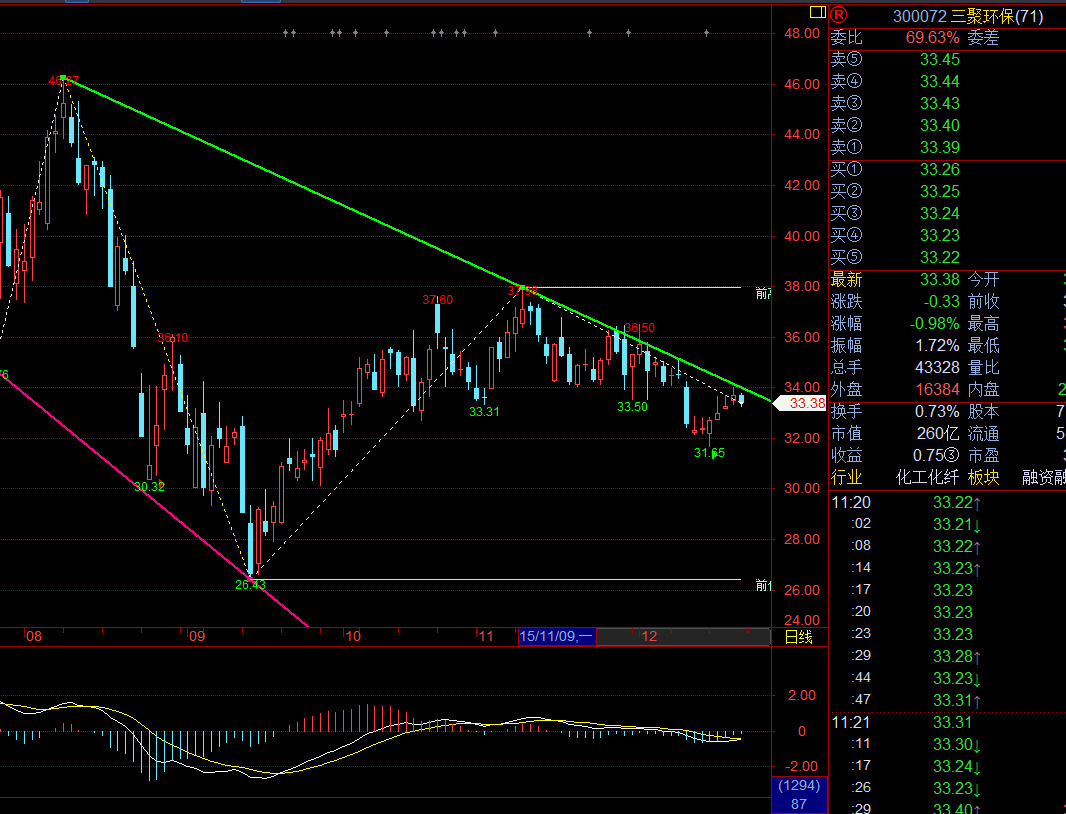
Task: Click the 最新 latest price label
Action: 846,280
